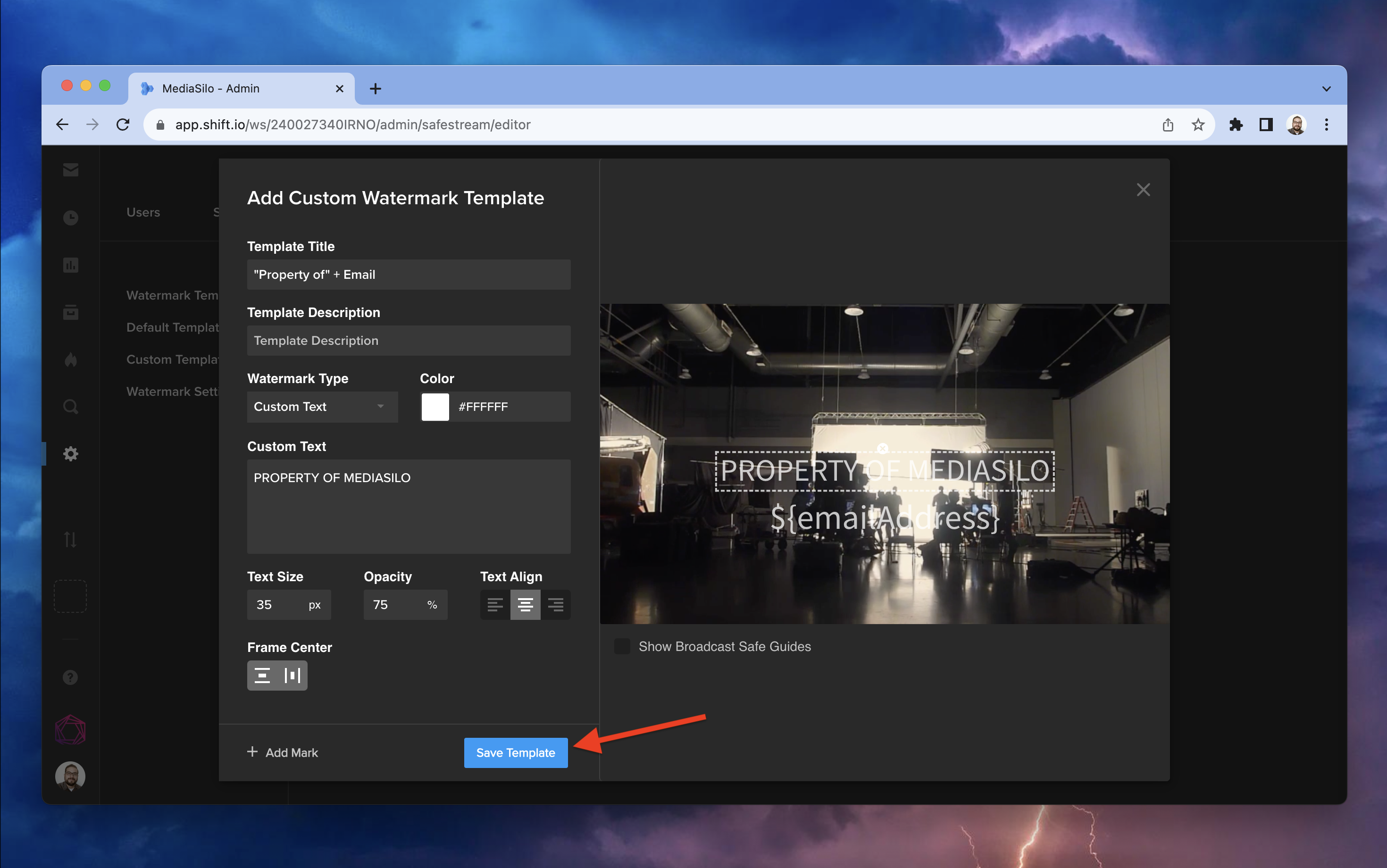The height and width of the screenshot is (868, 1387).
Task: Open Watermark Templates in the side menu
Action: pos(172,295)
